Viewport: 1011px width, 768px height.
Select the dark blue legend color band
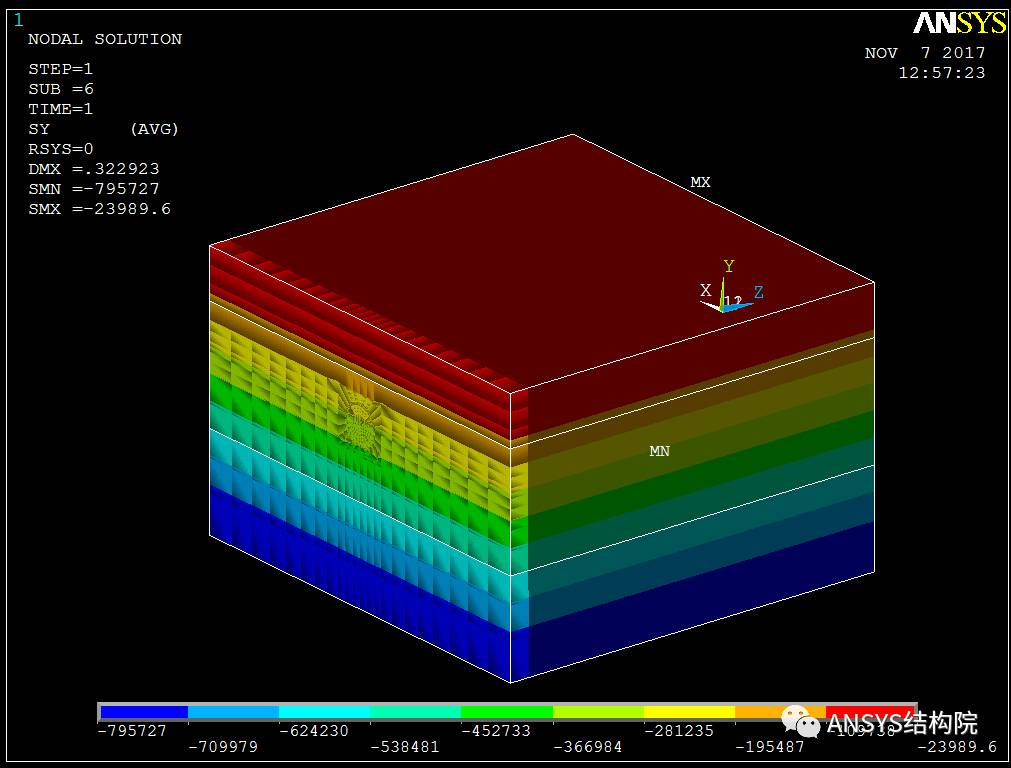144,712
